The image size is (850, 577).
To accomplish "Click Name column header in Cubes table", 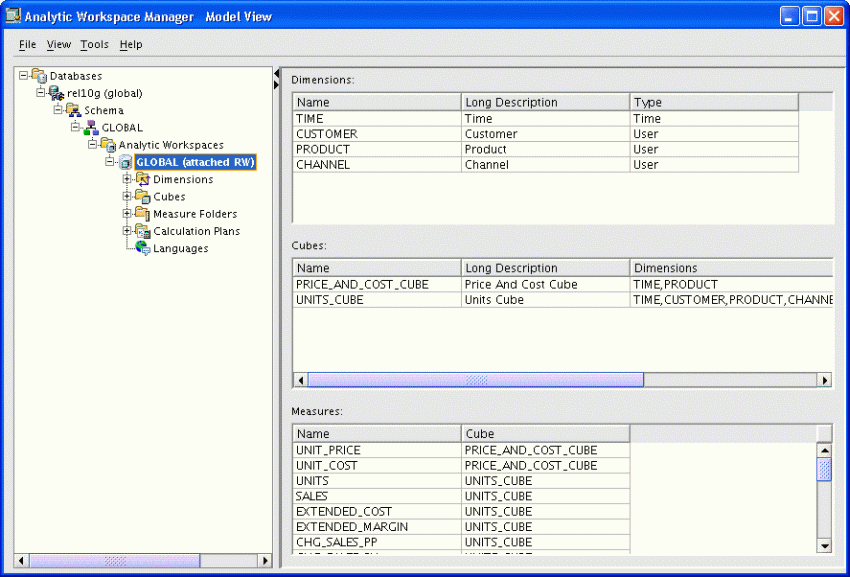I will pyautogui.click(x=377, y=268).
